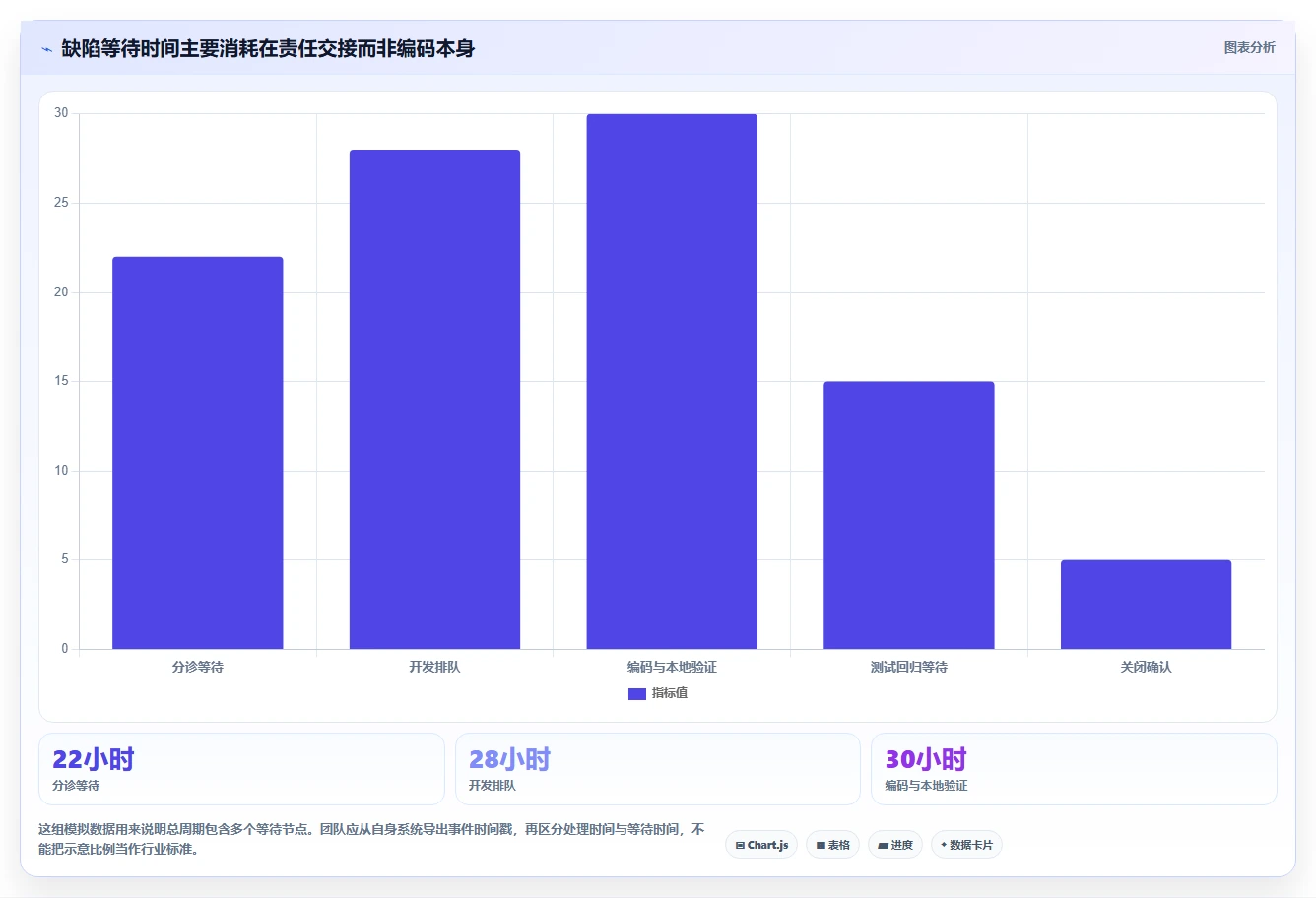Image resolution: width=1316 pixels, height=898 pixels.
Task: Click the 分诊等待 x-axis label
Action: [x=198, y=667]
